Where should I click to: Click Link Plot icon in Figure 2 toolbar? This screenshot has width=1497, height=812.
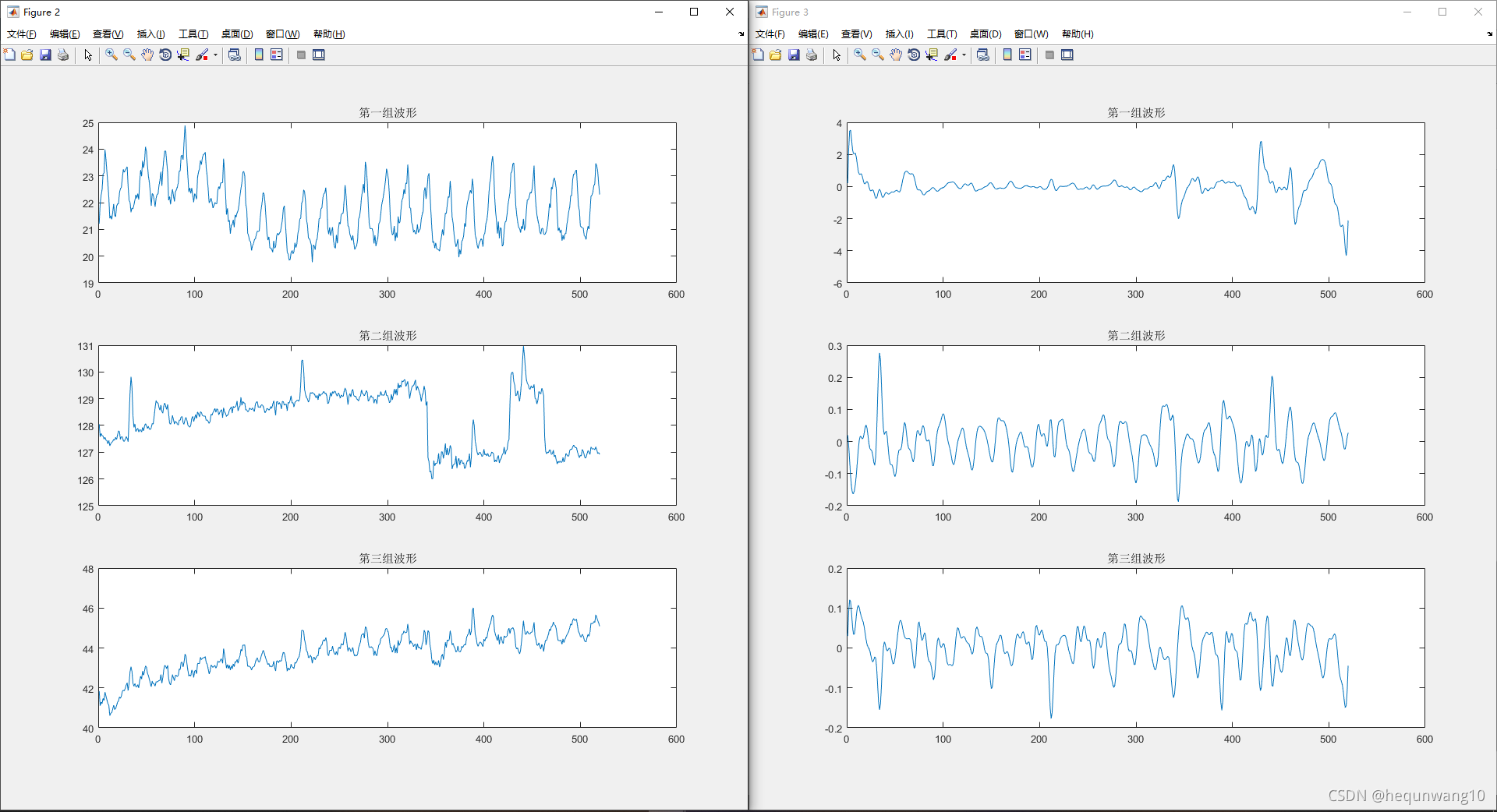(x=234, y=55)
